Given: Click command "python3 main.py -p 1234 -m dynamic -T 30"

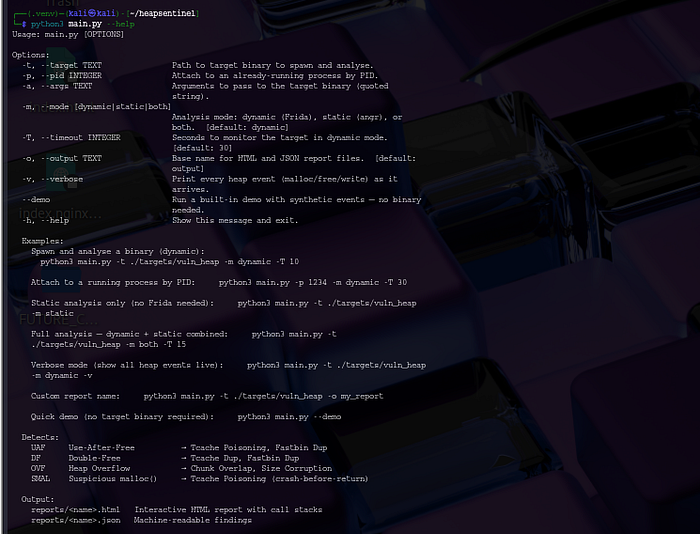Looking at the screenshot, I should click(x=313, y=282).
